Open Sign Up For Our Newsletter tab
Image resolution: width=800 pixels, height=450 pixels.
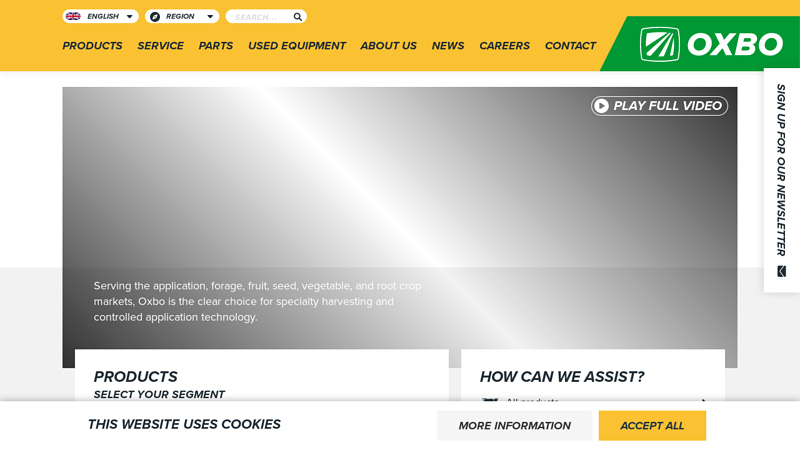(x=781, y=170)
